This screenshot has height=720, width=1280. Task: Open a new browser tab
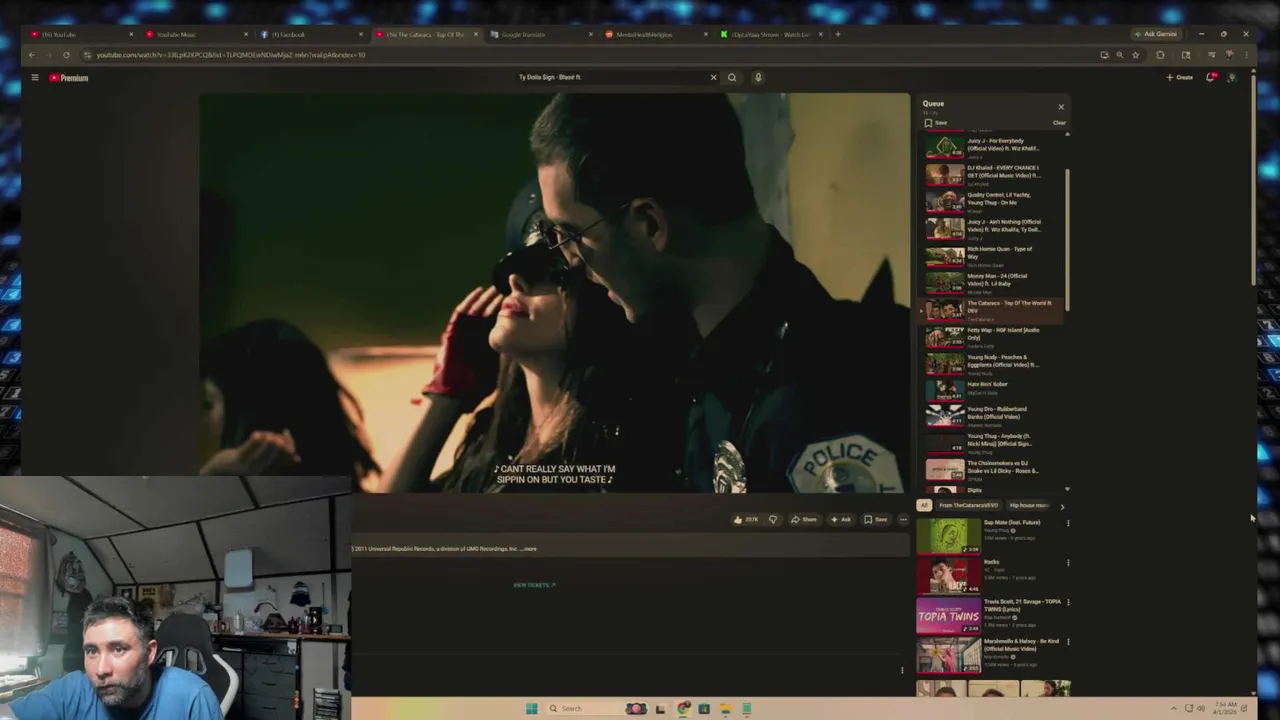click(x=838, y=34)
